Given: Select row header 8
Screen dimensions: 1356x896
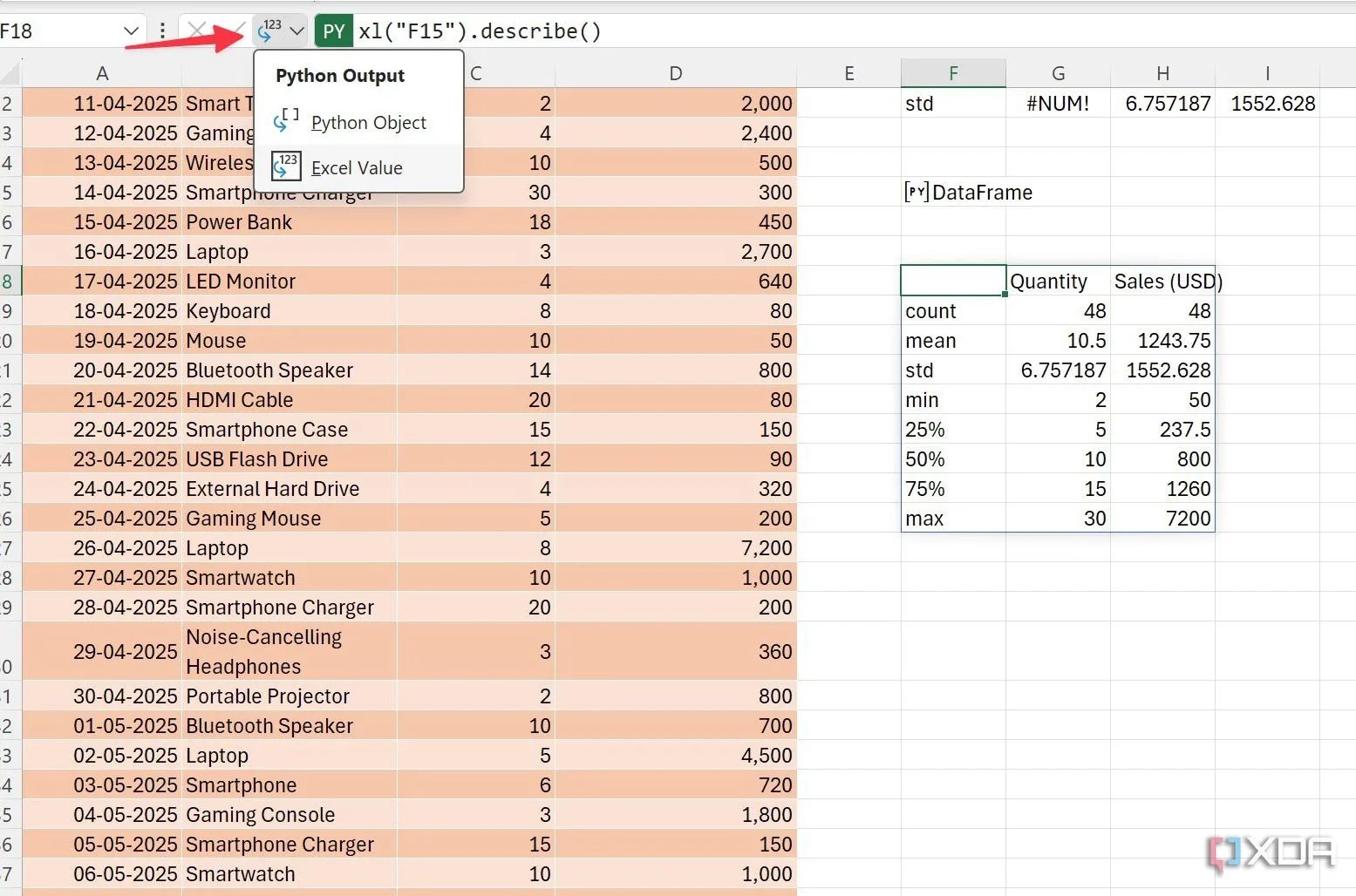Looking at the screenshot, I should (x=9, y=281).
